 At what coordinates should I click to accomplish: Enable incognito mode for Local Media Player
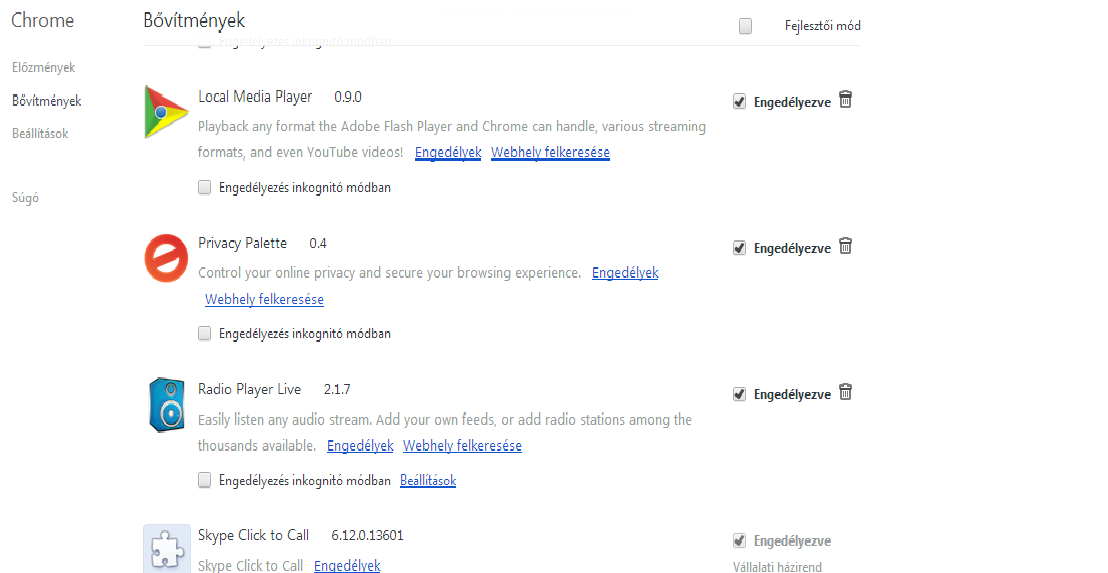205,187
